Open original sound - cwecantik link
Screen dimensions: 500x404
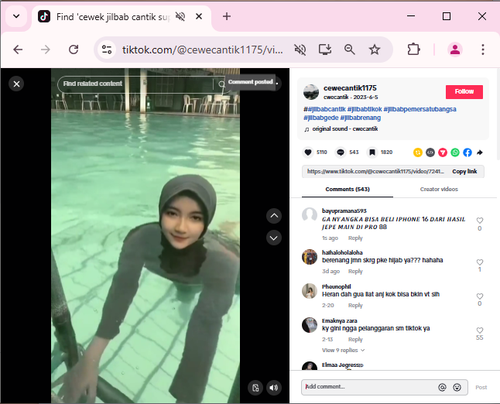(x=345, y=129)
